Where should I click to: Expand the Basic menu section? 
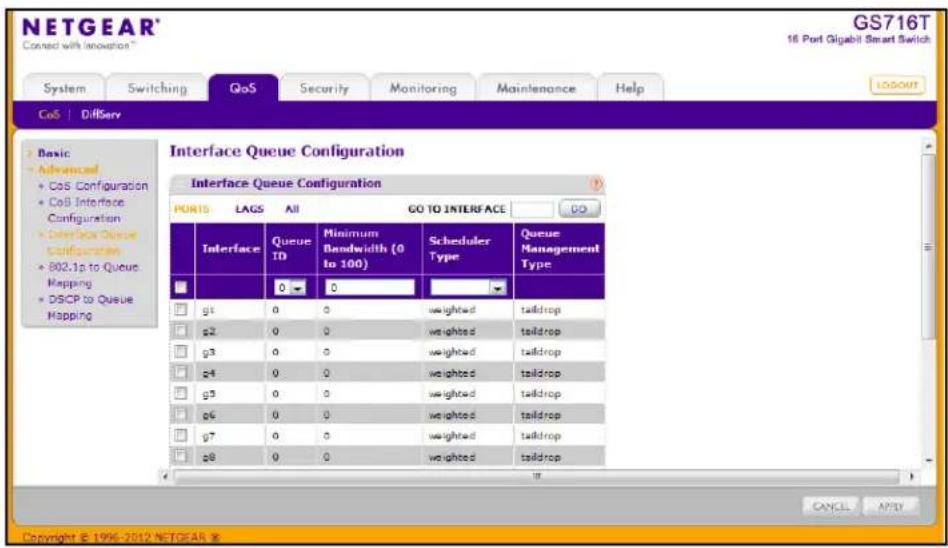coord(53,154)
